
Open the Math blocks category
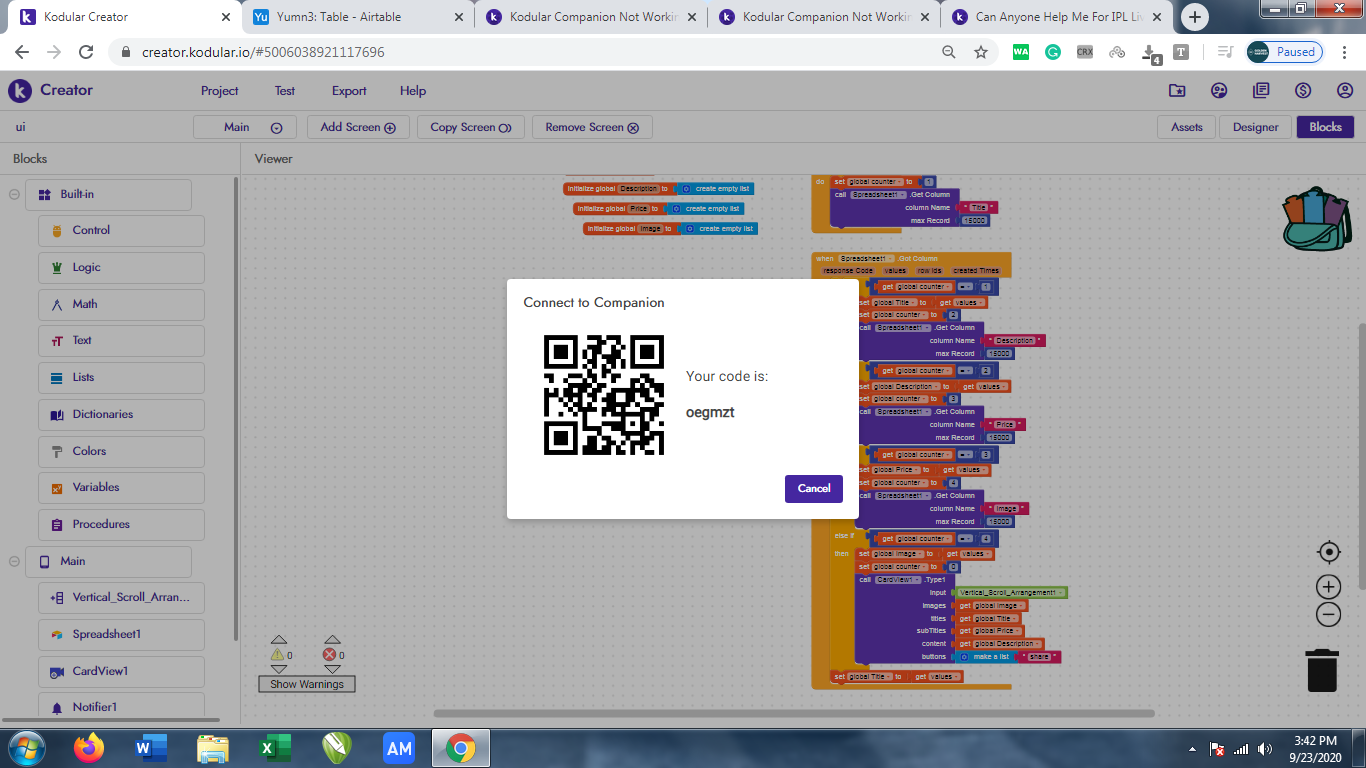[121, 304]
